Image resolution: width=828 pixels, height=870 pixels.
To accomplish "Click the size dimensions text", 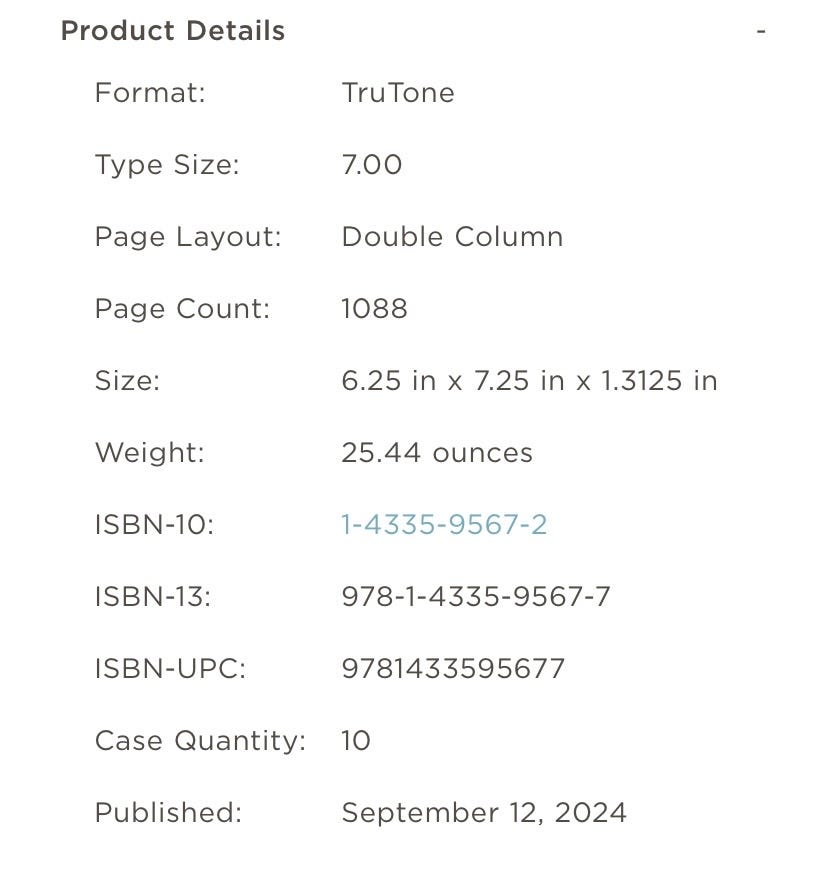I will 529,381.
